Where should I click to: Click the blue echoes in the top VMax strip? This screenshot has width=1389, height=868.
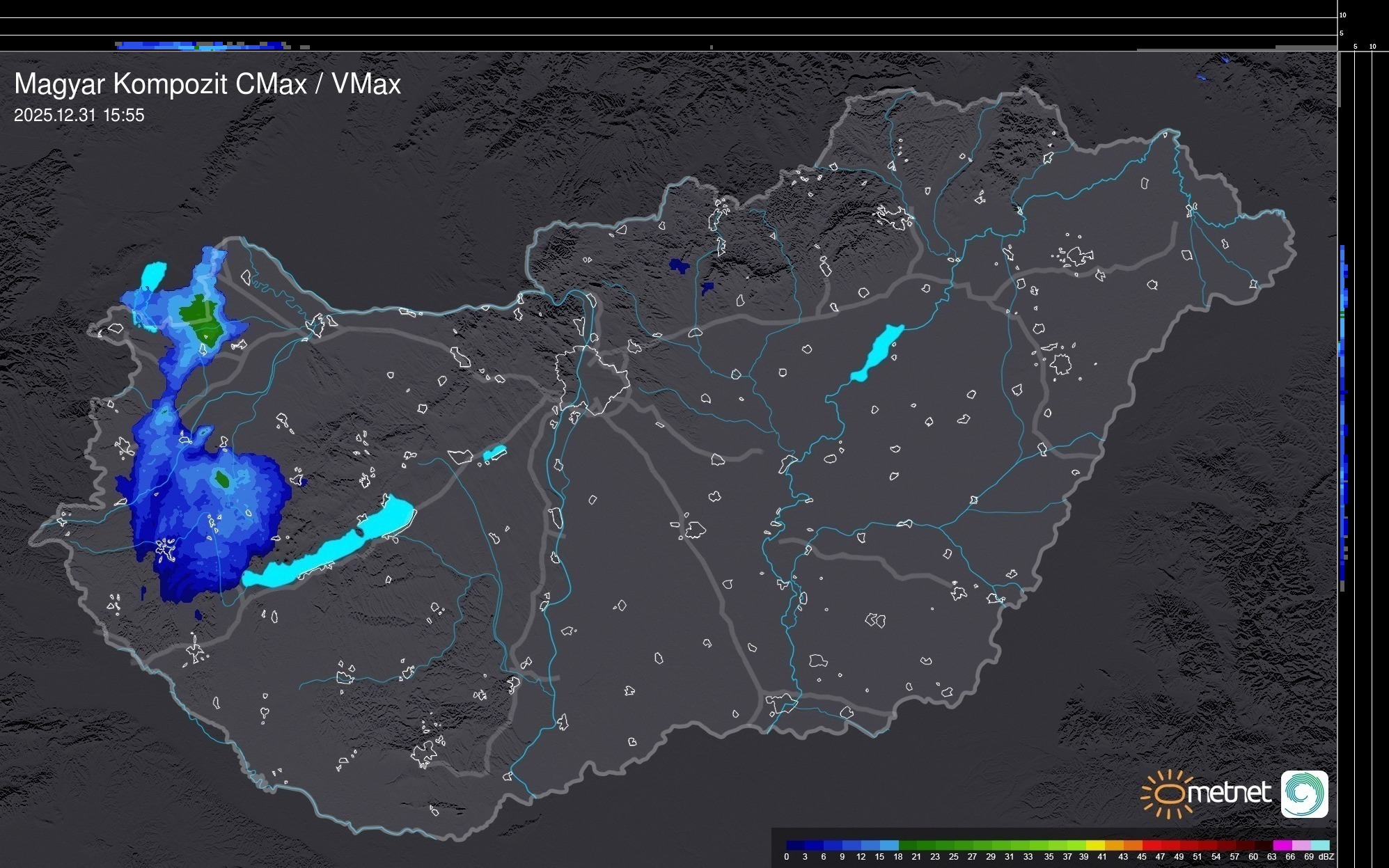tap(198, 46)
